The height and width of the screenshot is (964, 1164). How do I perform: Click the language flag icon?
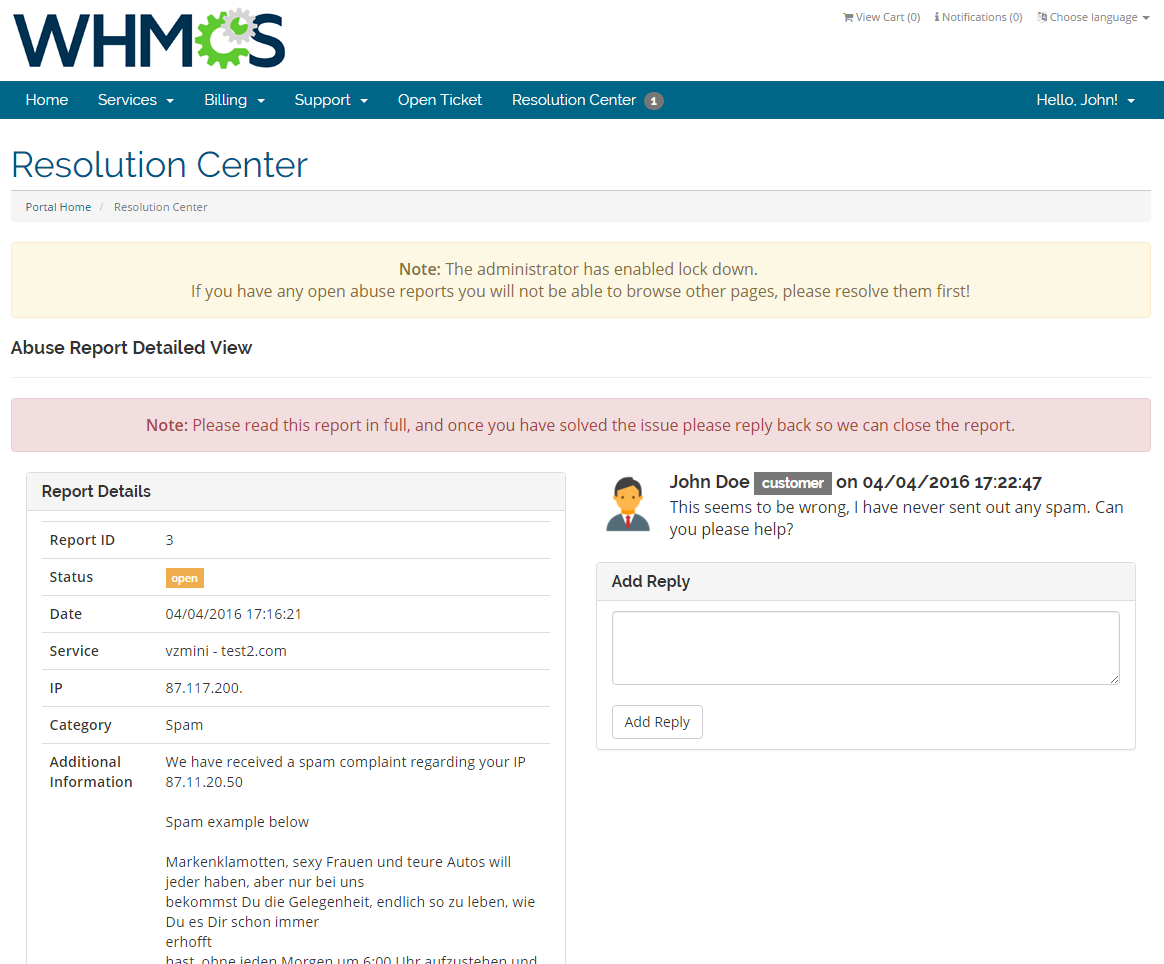point(1042,17)
